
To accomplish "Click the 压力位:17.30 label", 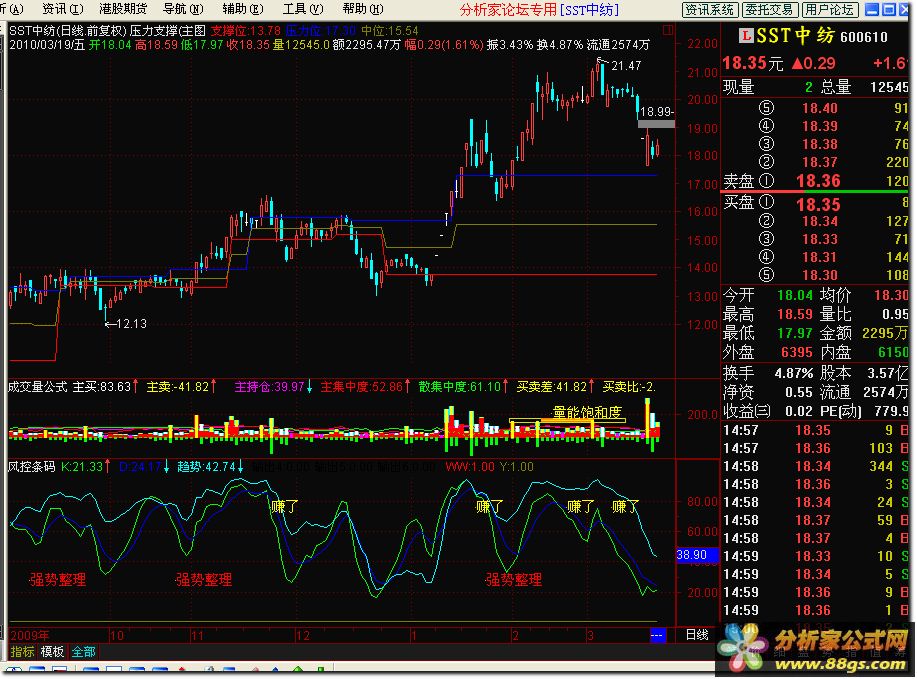I will click(320, 31).
